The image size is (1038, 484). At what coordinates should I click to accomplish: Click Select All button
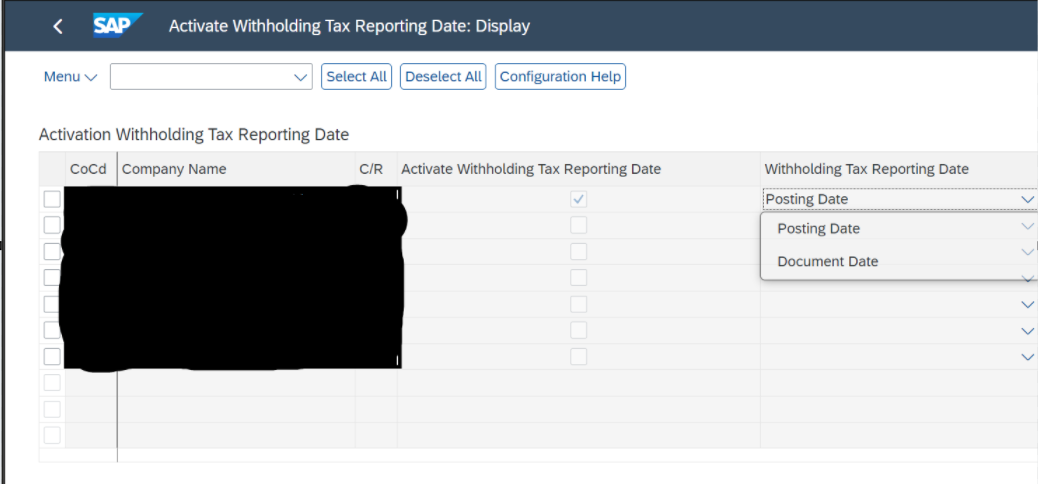[356, 77]
